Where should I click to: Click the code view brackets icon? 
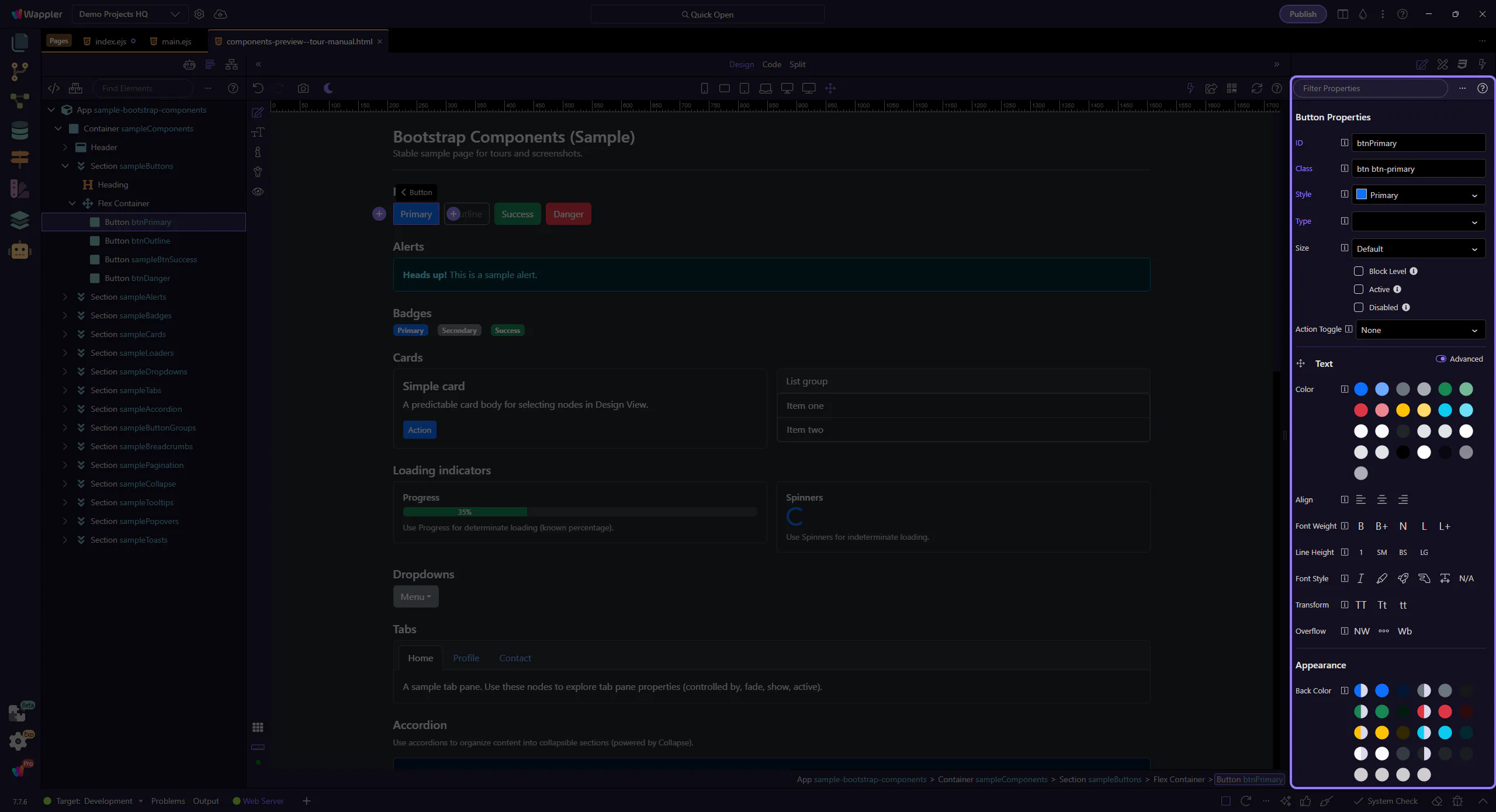(x=54, y=88)
